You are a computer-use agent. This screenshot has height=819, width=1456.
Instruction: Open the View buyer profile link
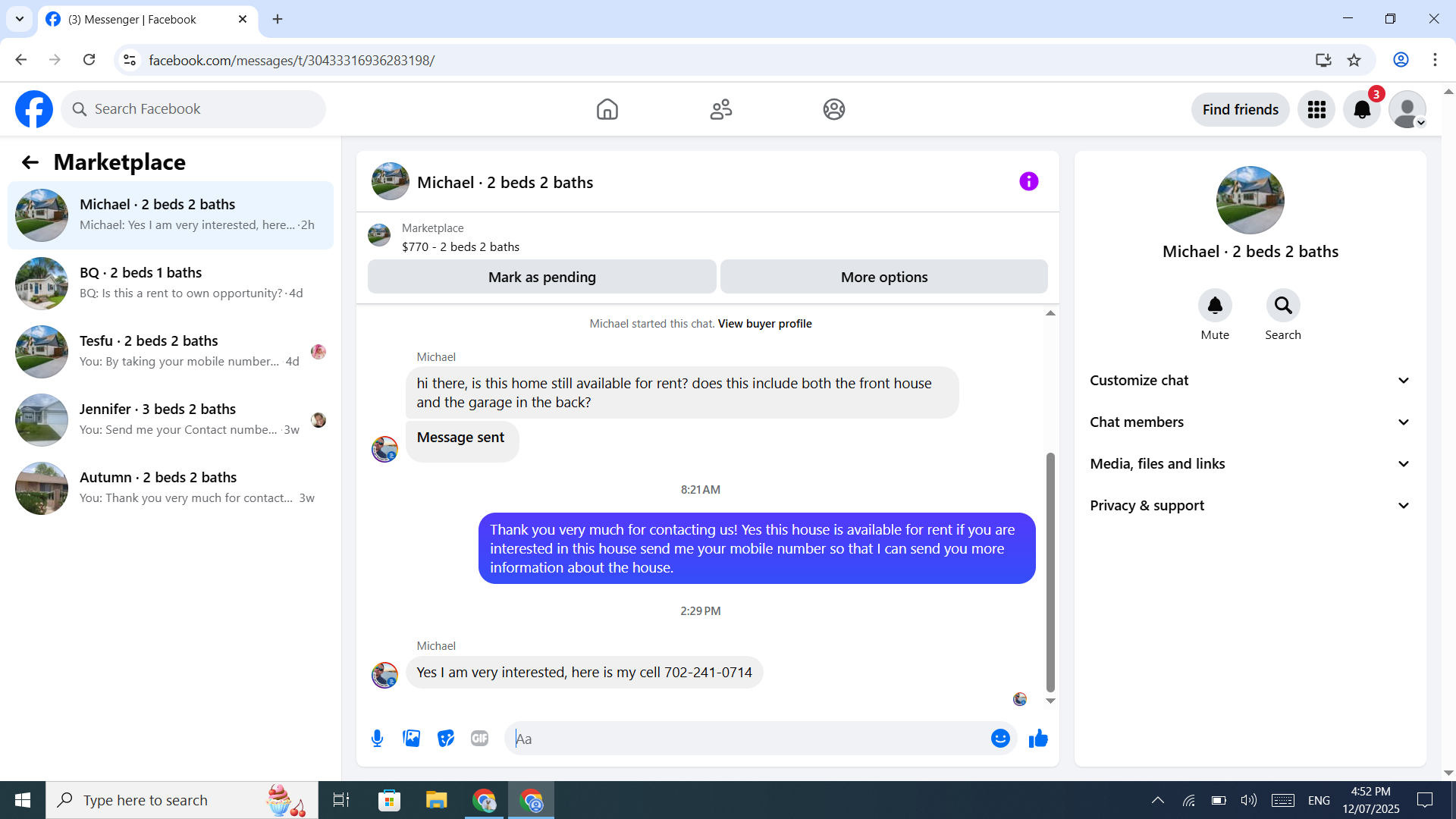coord(764,324)
